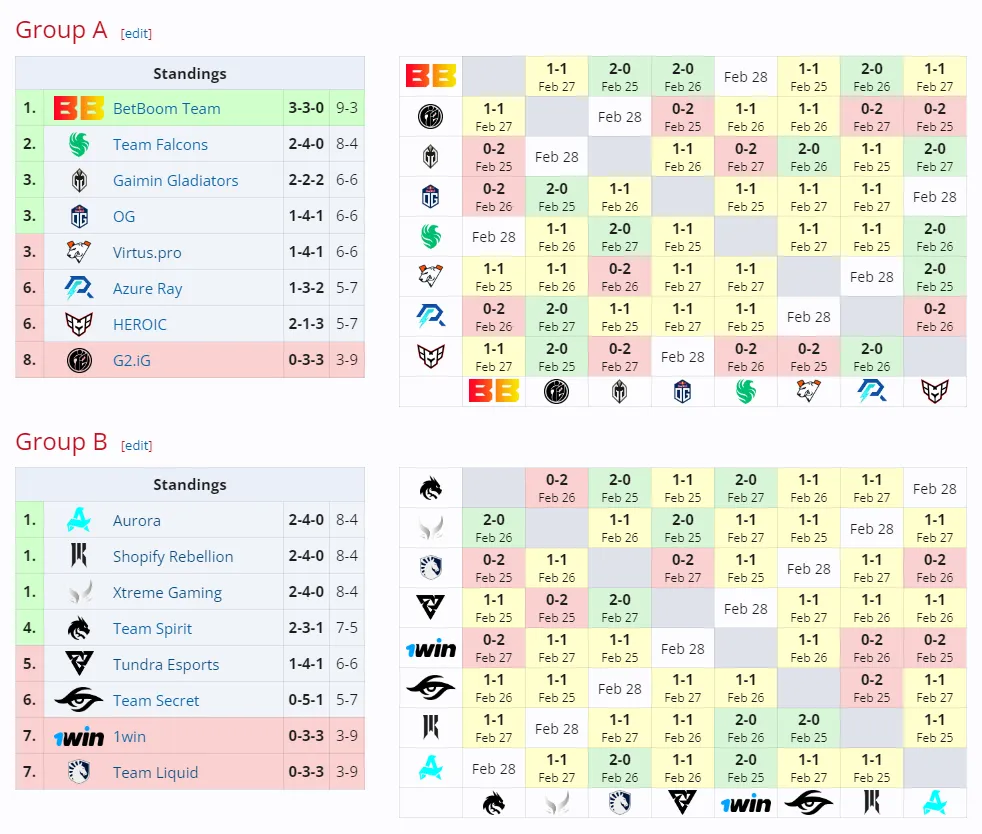This screenshot has height=834, width=982.
Task: Click Gaimin Gladiators logo in standings
Action: pos(79,180)
